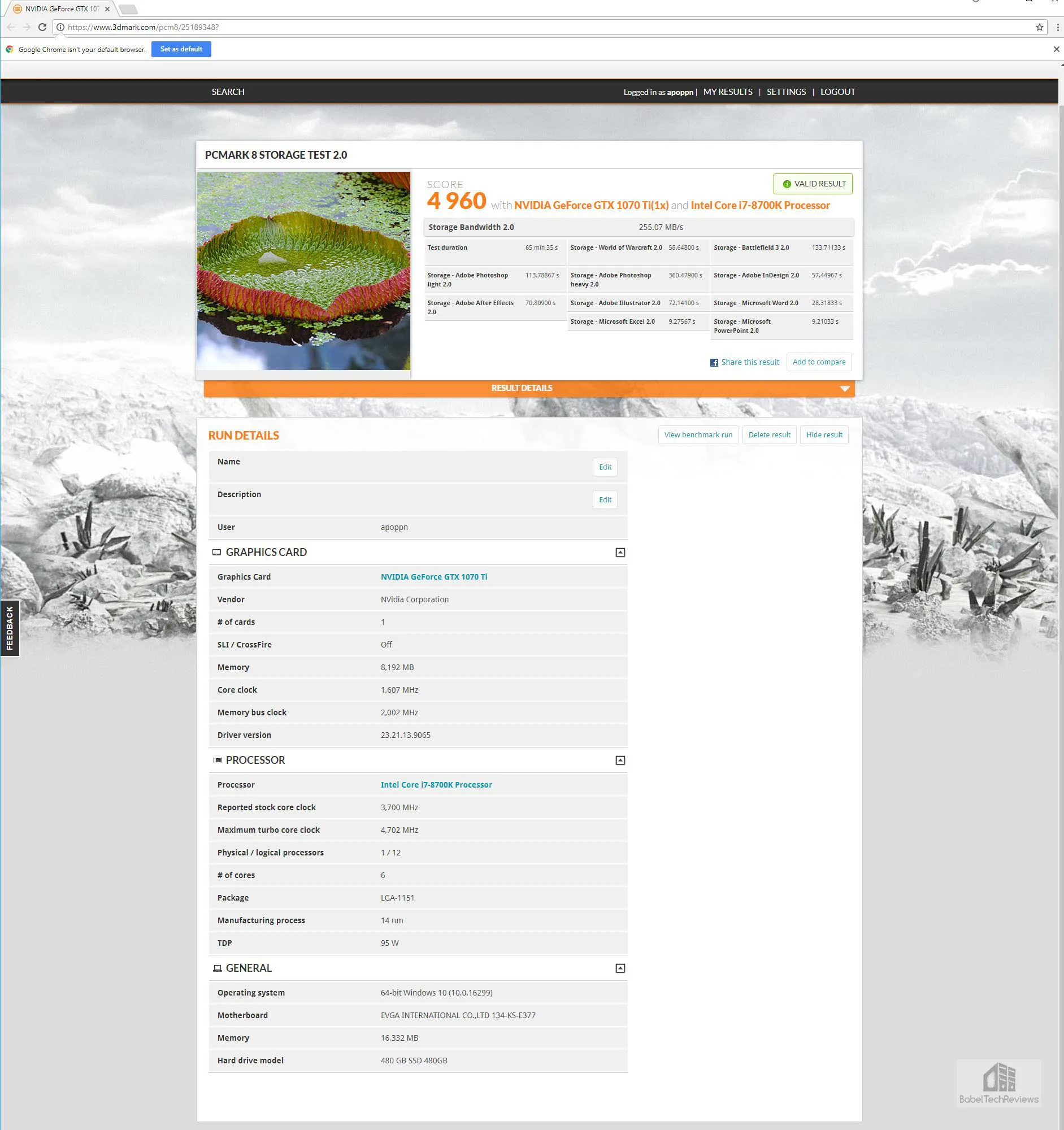Click the Operating system value Windows 10
This screenshot has height=1130, width=1064.
(x=437, y=993)
